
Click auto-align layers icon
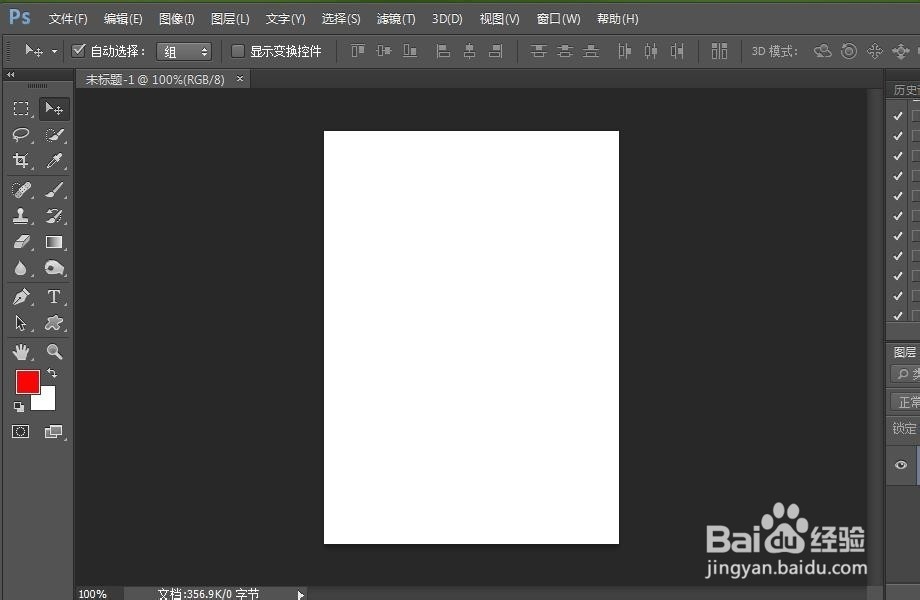[x=719, y=51]
